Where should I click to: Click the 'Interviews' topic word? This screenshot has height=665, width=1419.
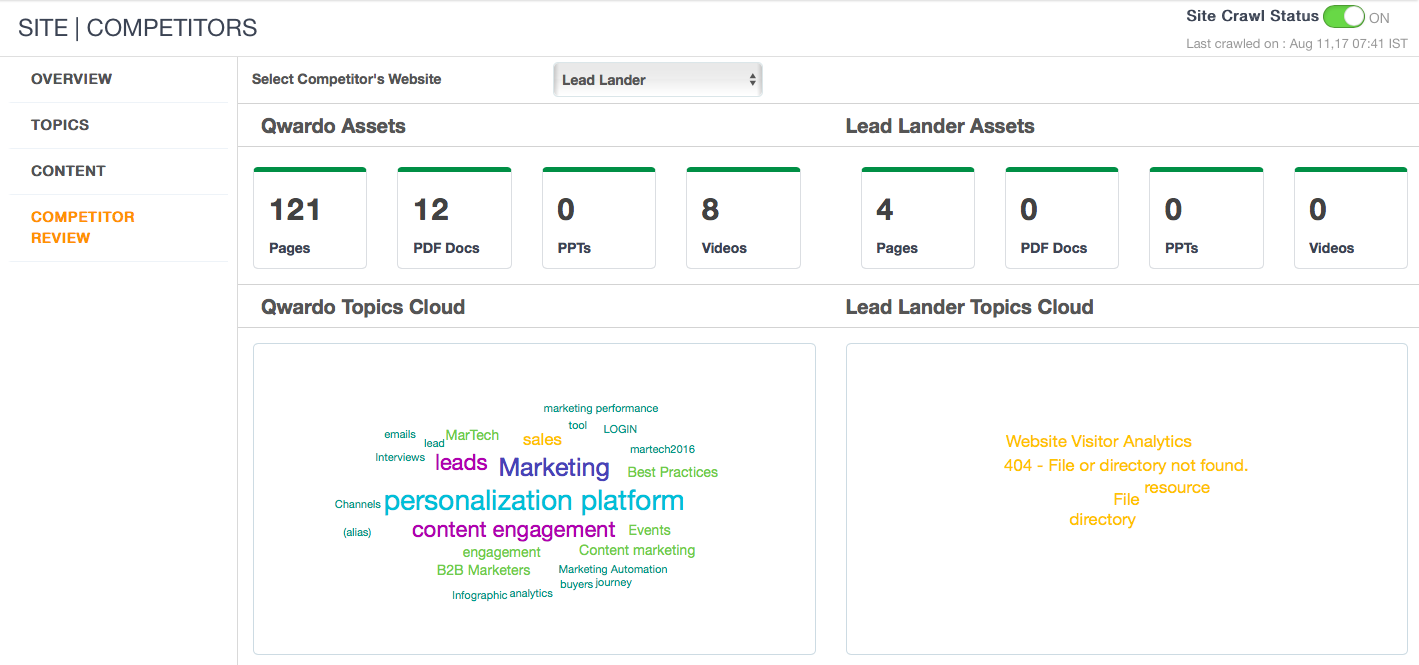tap(400, 457)
